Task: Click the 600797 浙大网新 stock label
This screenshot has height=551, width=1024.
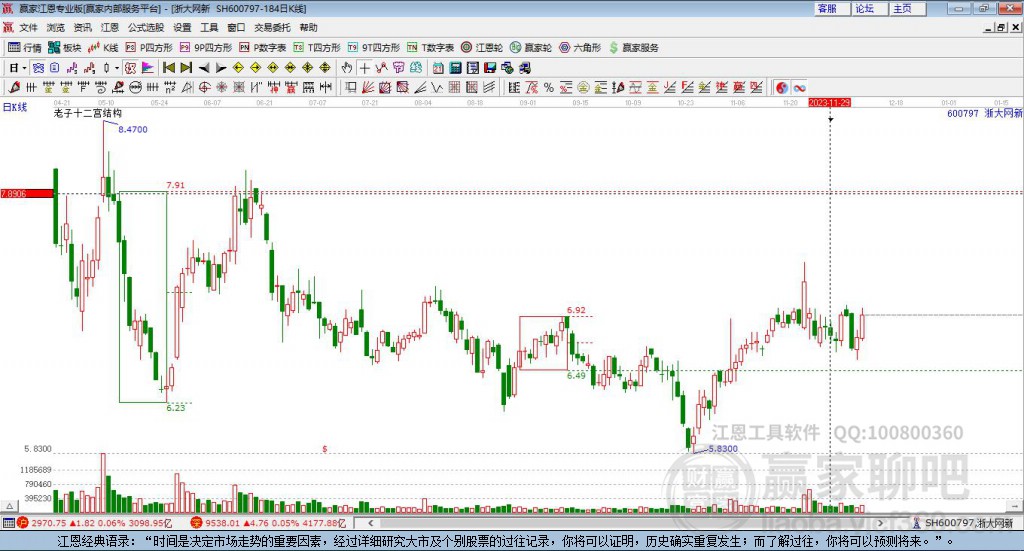Action: pyautogui.click(x=984, y=113)
